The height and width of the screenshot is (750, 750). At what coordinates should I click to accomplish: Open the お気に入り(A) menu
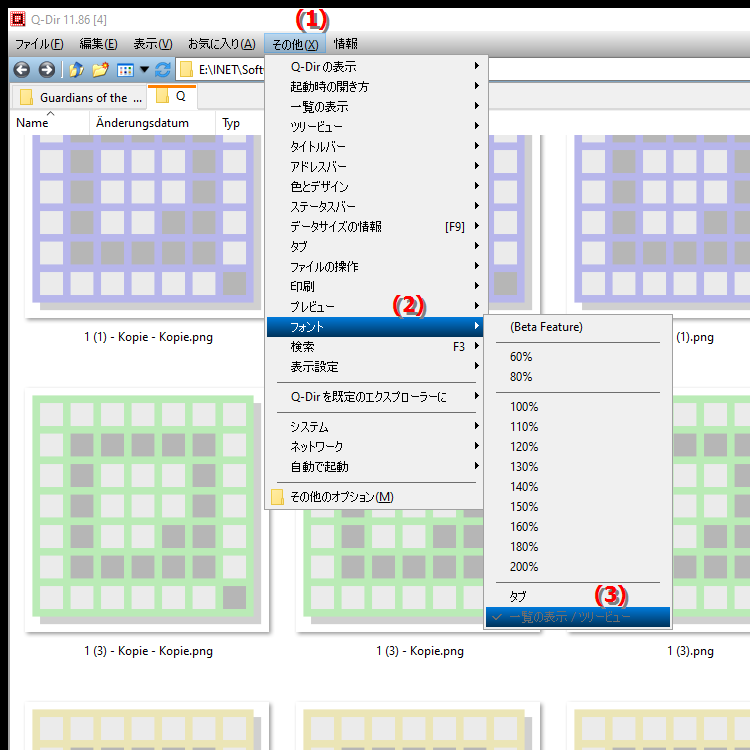click(x=221, y=44)
